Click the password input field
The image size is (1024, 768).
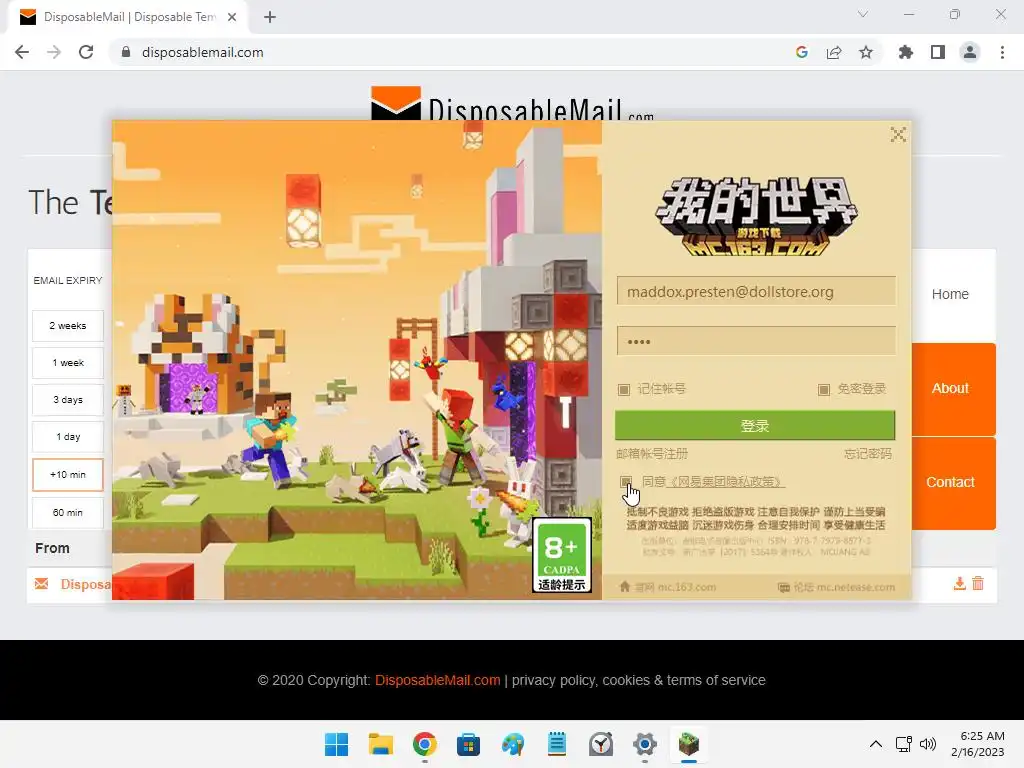756,341
